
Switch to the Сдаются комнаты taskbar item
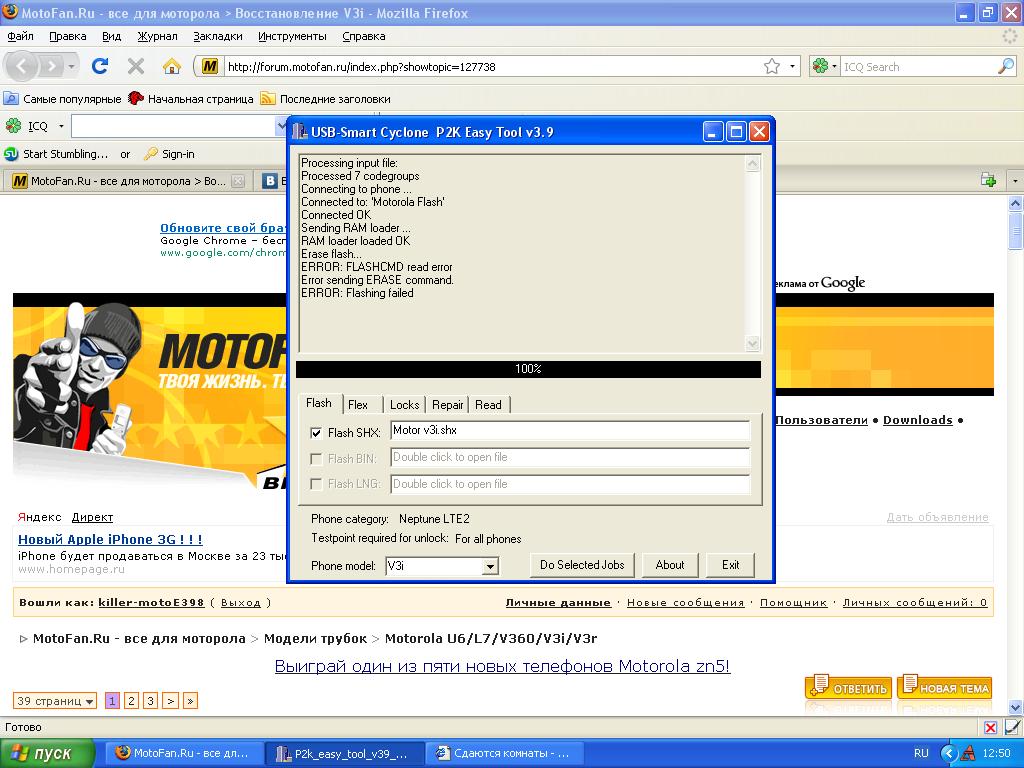(503, 753)
